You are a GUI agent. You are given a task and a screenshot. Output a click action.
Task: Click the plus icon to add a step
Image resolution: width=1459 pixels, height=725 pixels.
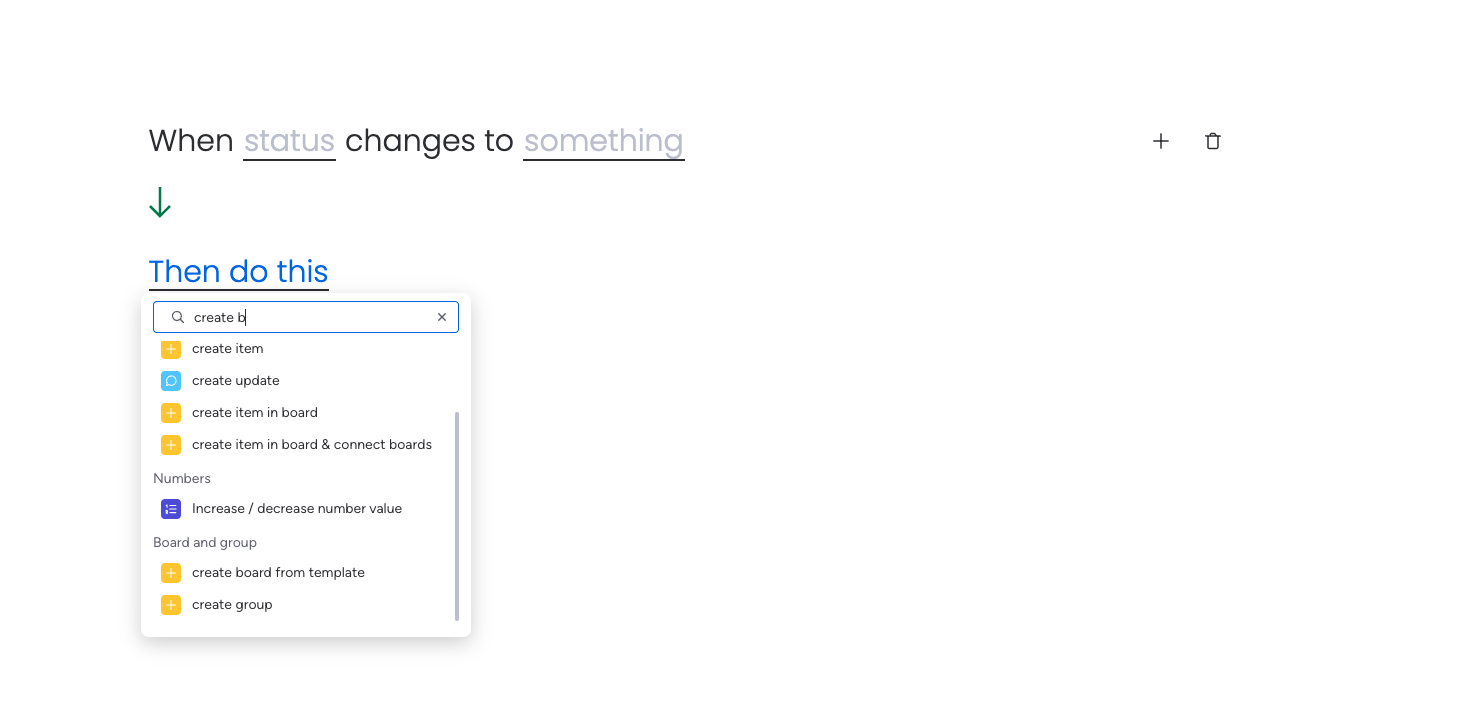click(x=1160, y=141)
